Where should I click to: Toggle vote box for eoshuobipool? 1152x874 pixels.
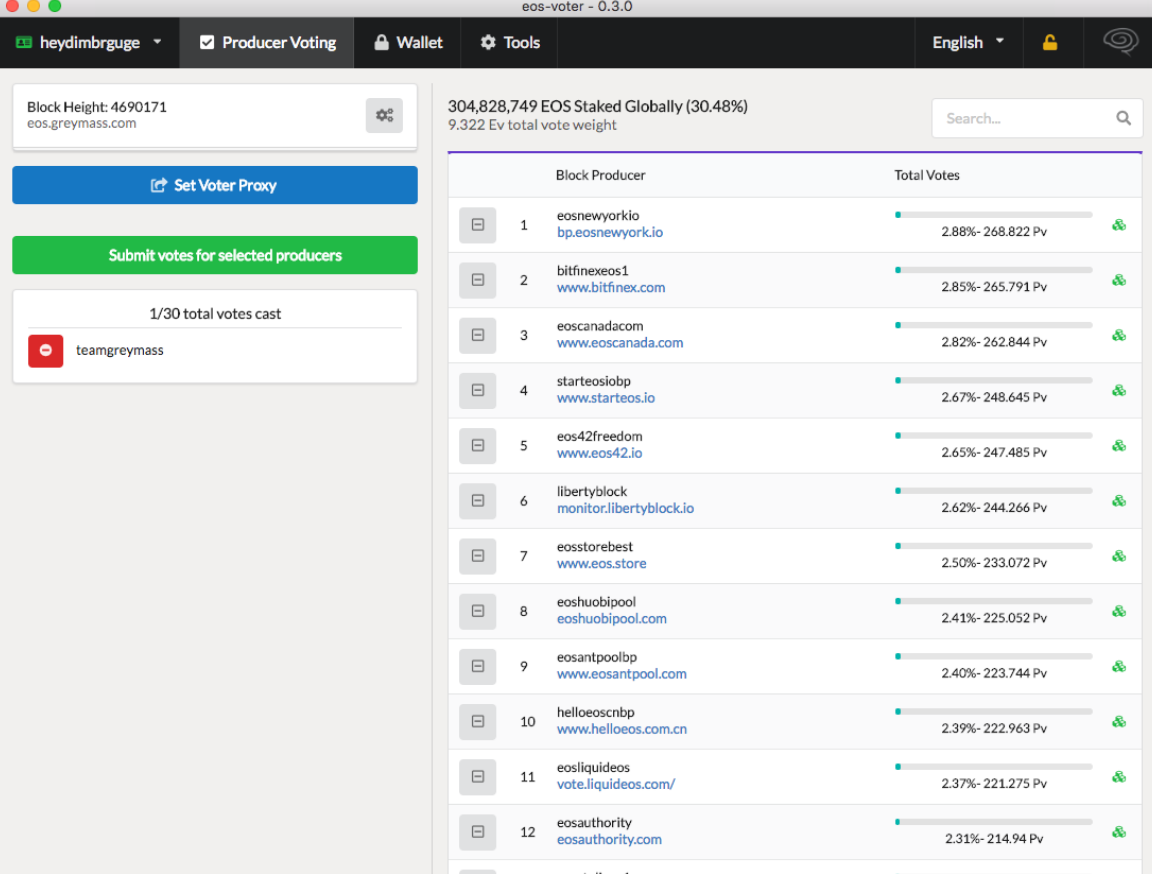478,611
